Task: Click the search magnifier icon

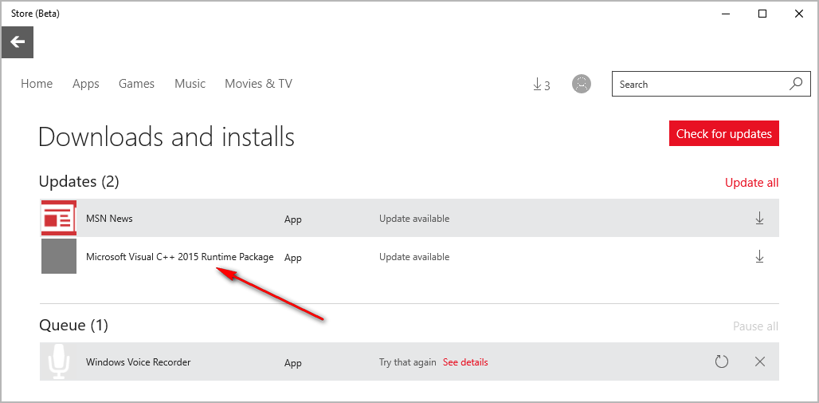Action: [x=796, y=85]
